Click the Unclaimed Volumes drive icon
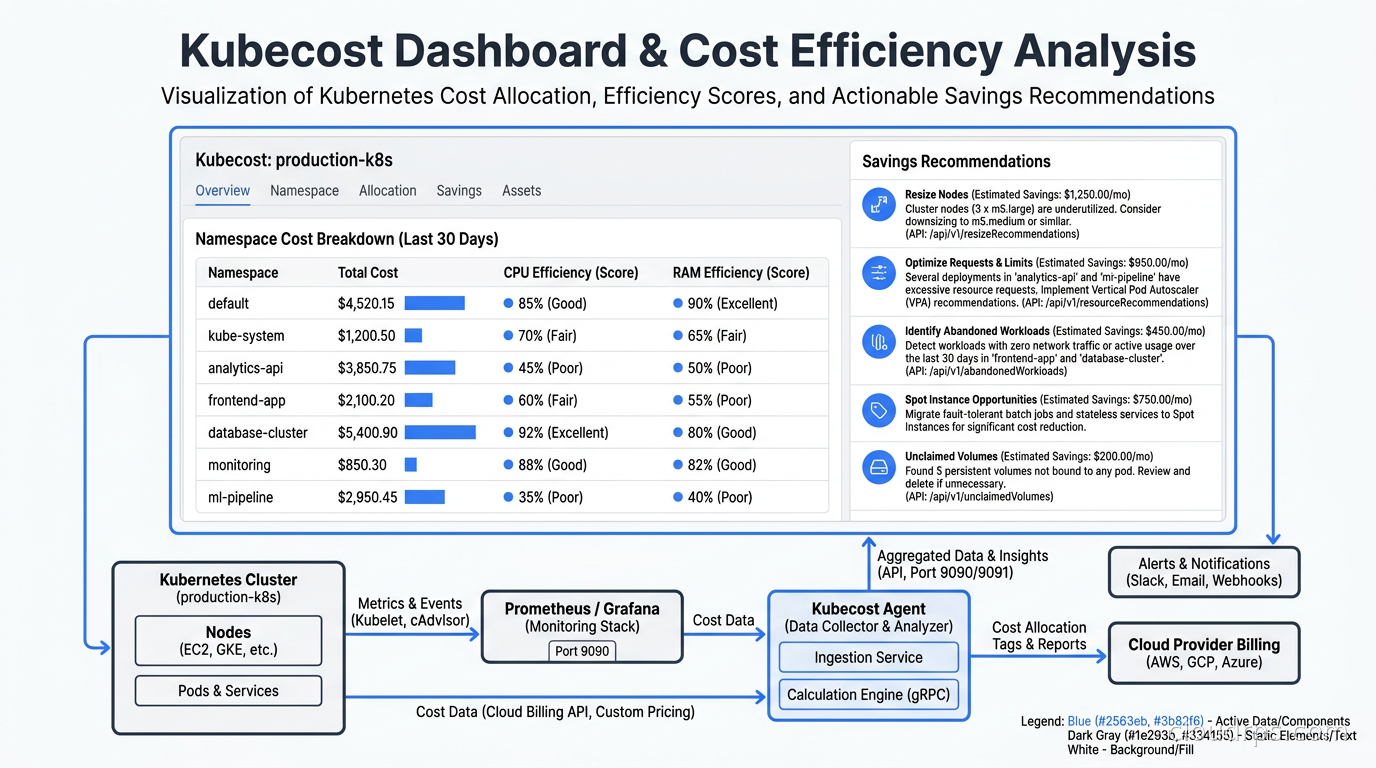The height and width of the screenshot is (768, 1376). pyautogui.click(x=879, y=467)
